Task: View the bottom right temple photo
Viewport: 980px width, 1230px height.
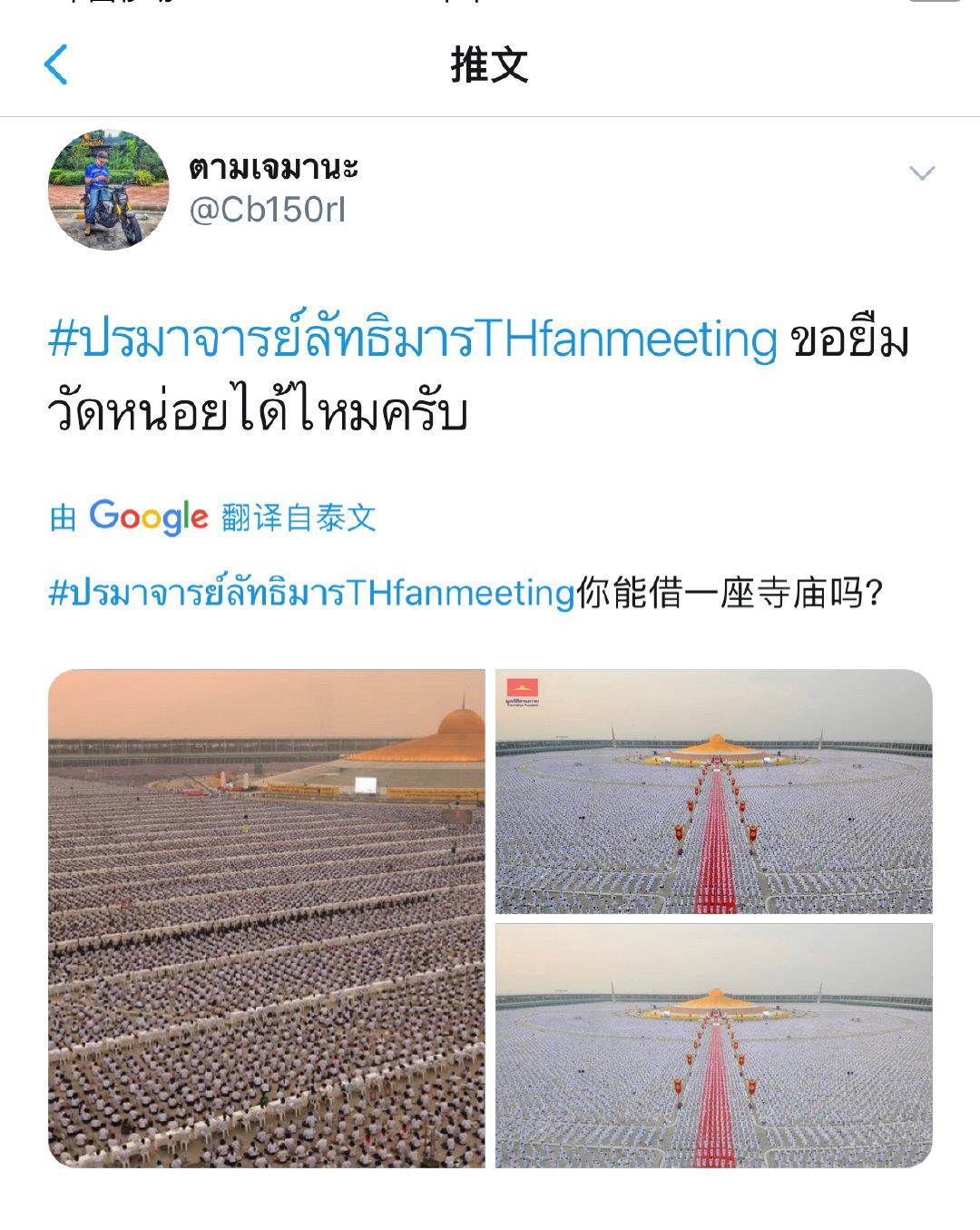Action: (714, 1046)
